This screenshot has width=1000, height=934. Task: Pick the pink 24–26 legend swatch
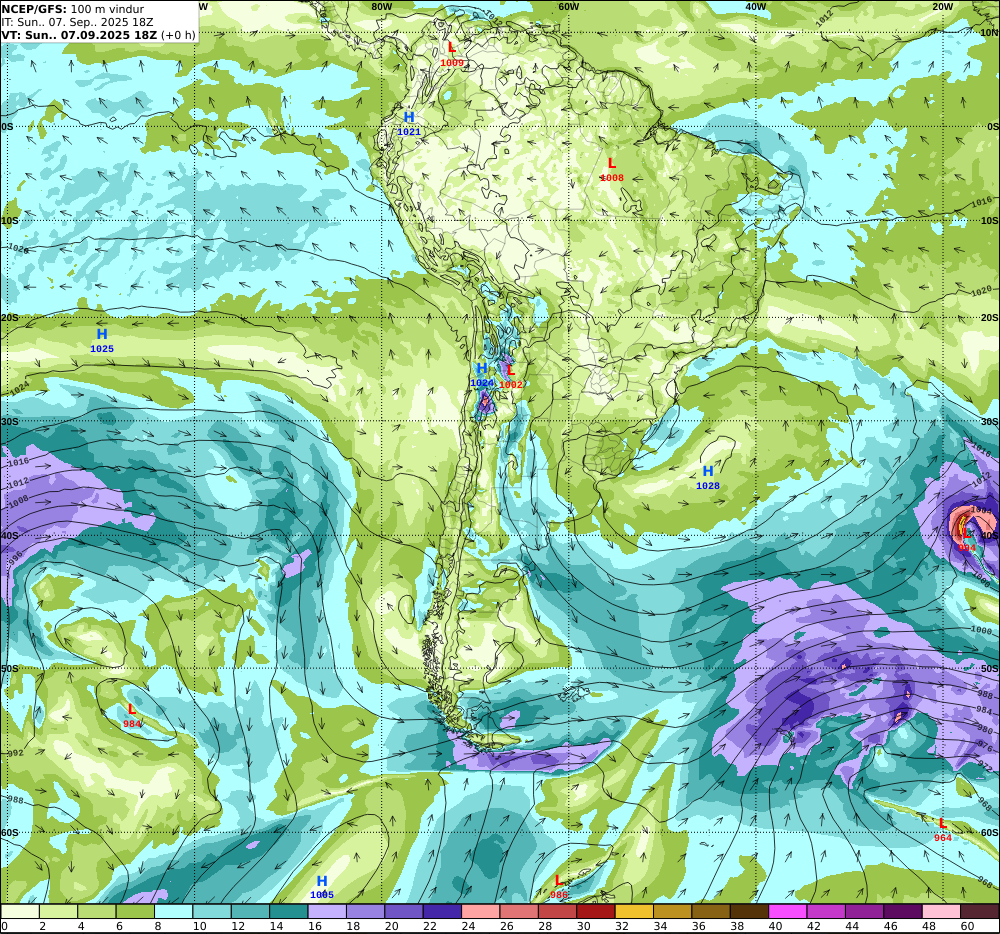tap(481, 912)
